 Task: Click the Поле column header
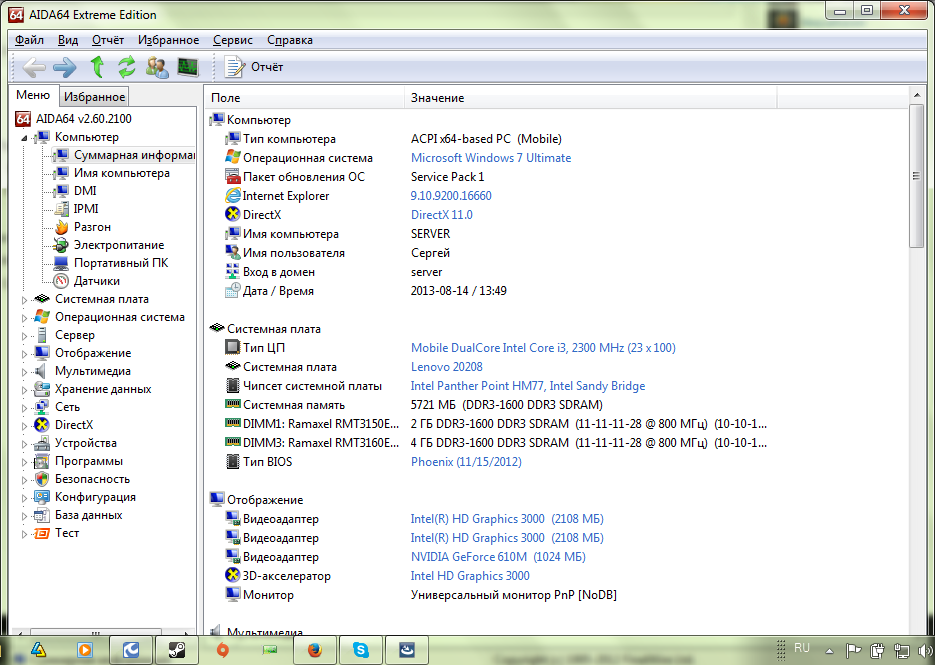[305, 98]
